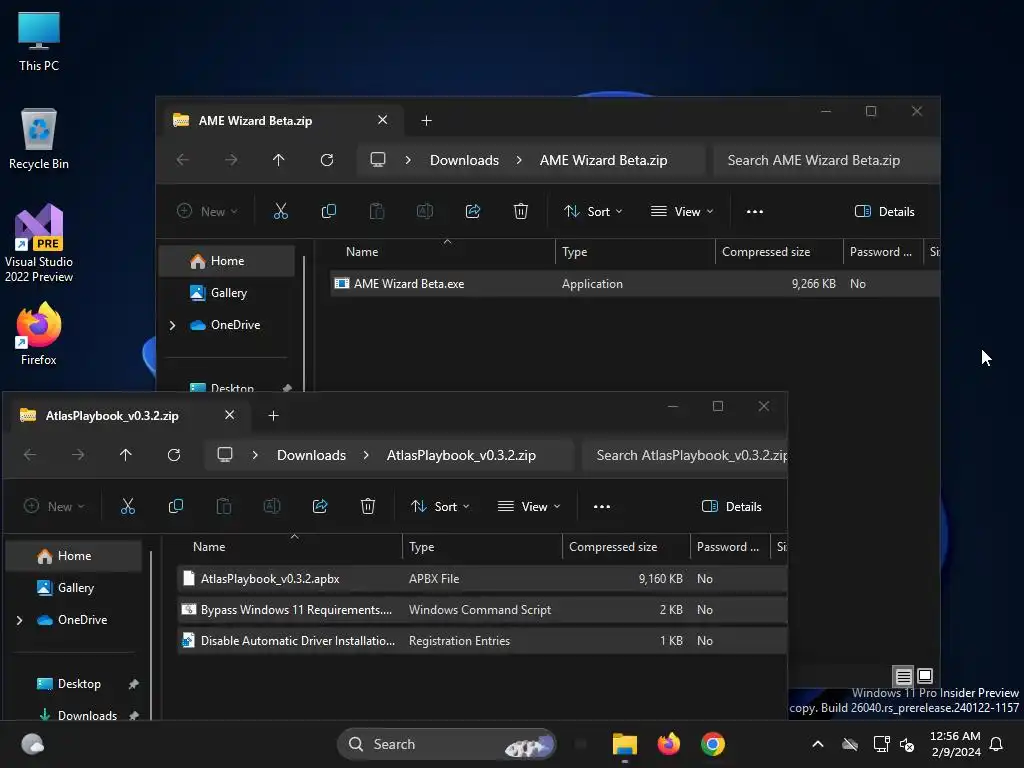This screenshot has width=1024, height=768.
Task: Click Share icon in AME Wizard window
Action: tap(473, 211)
